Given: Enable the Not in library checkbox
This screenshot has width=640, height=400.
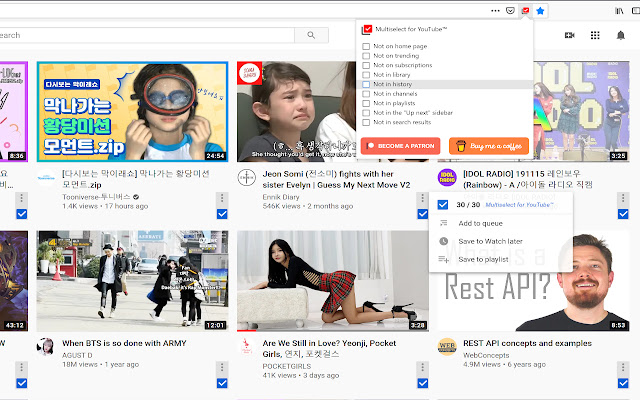Looking at the screenshot, I should click(x=366, y=75).
